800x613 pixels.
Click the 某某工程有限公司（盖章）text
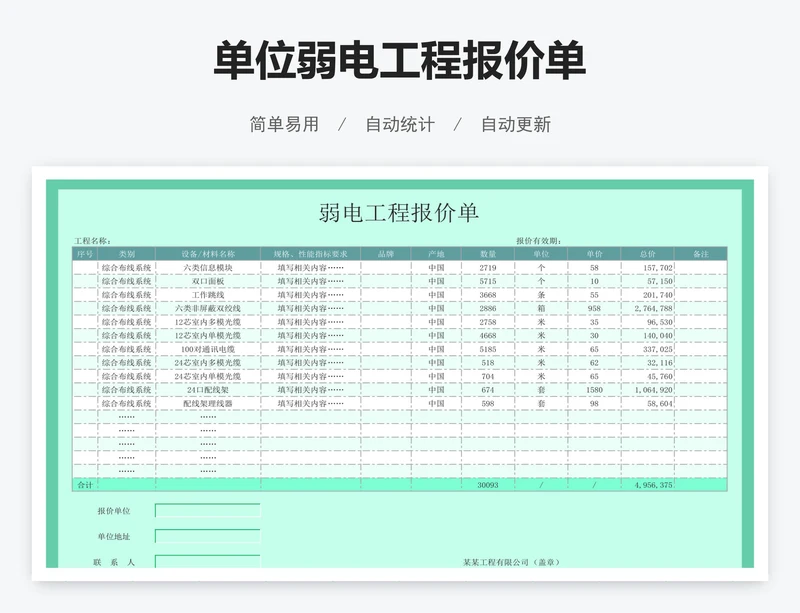pyautogui.click(x=511, y=562)
